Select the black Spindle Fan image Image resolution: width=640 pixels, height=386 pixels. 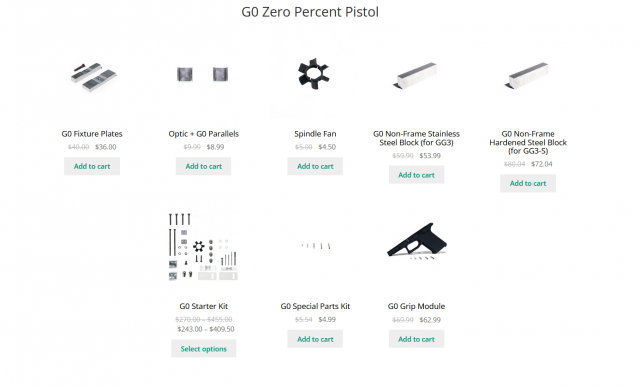(313, 73)
